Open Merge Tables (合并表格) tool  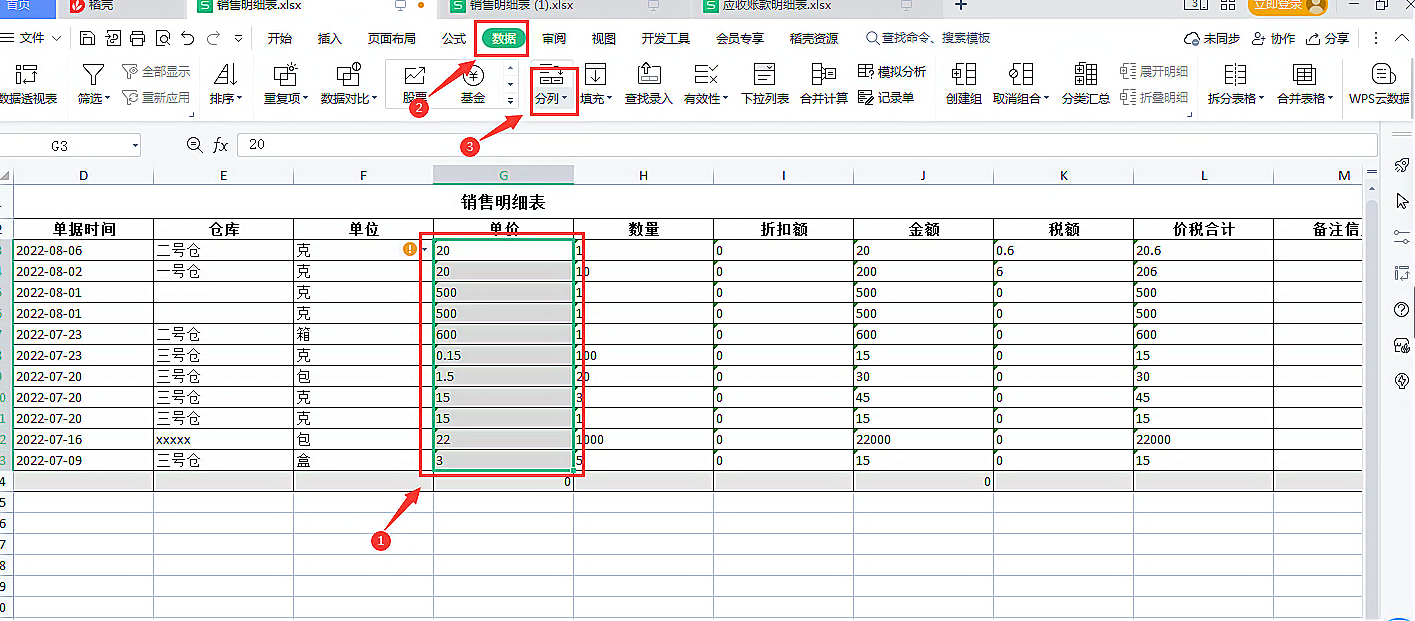coord(1305,84)
